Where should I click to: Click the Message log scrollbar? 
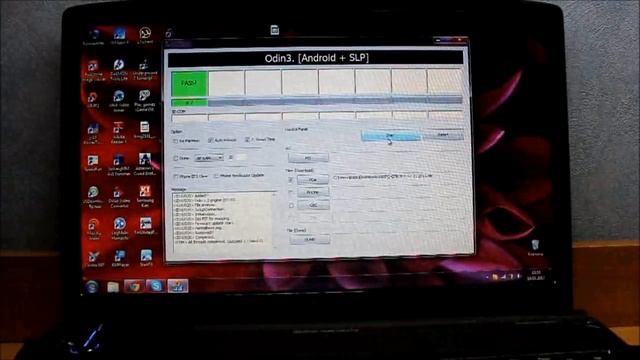coord(274,220)
